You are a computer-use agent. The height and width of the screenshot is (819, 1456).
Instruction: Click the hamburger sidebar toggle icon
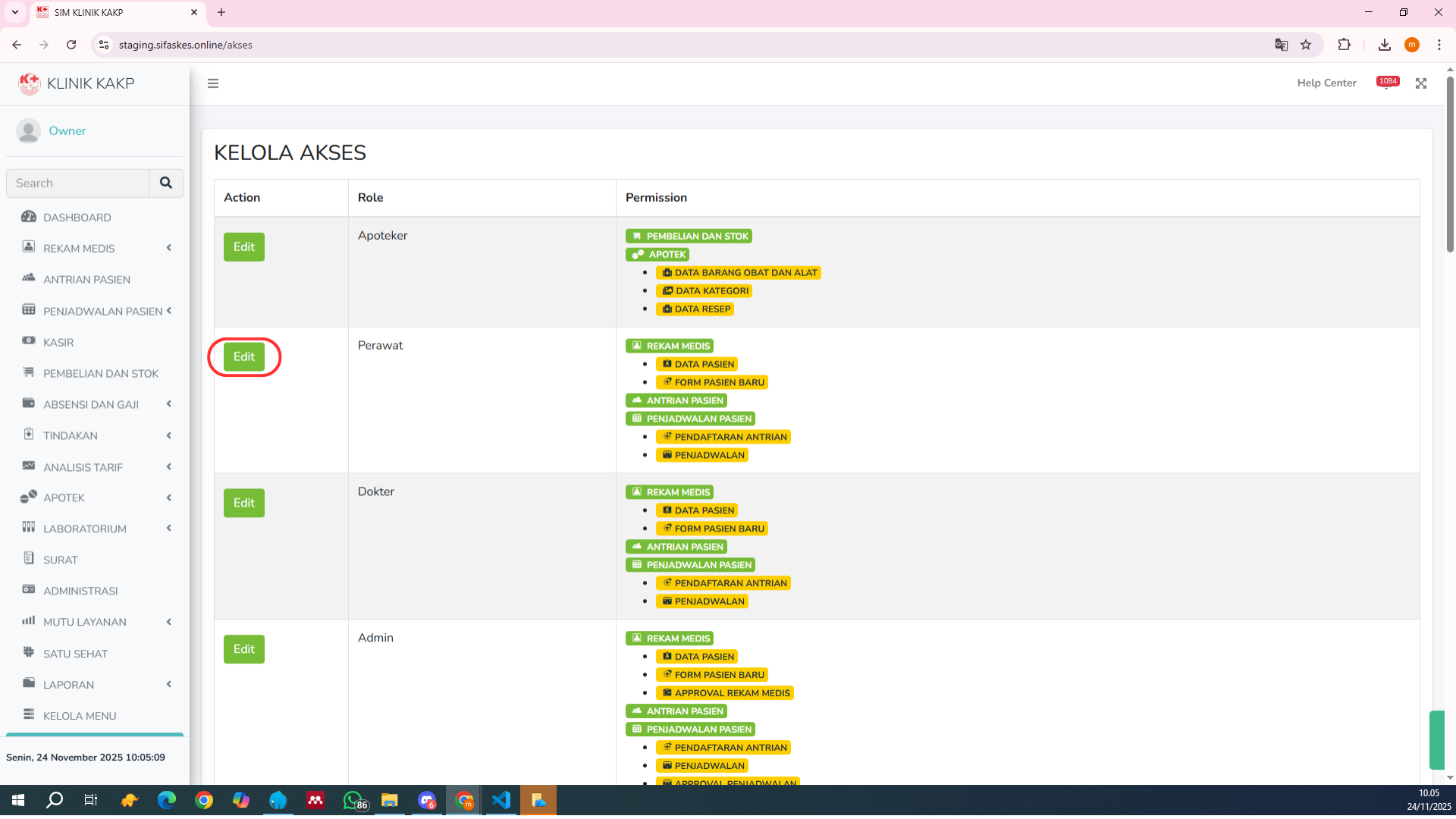213,83
